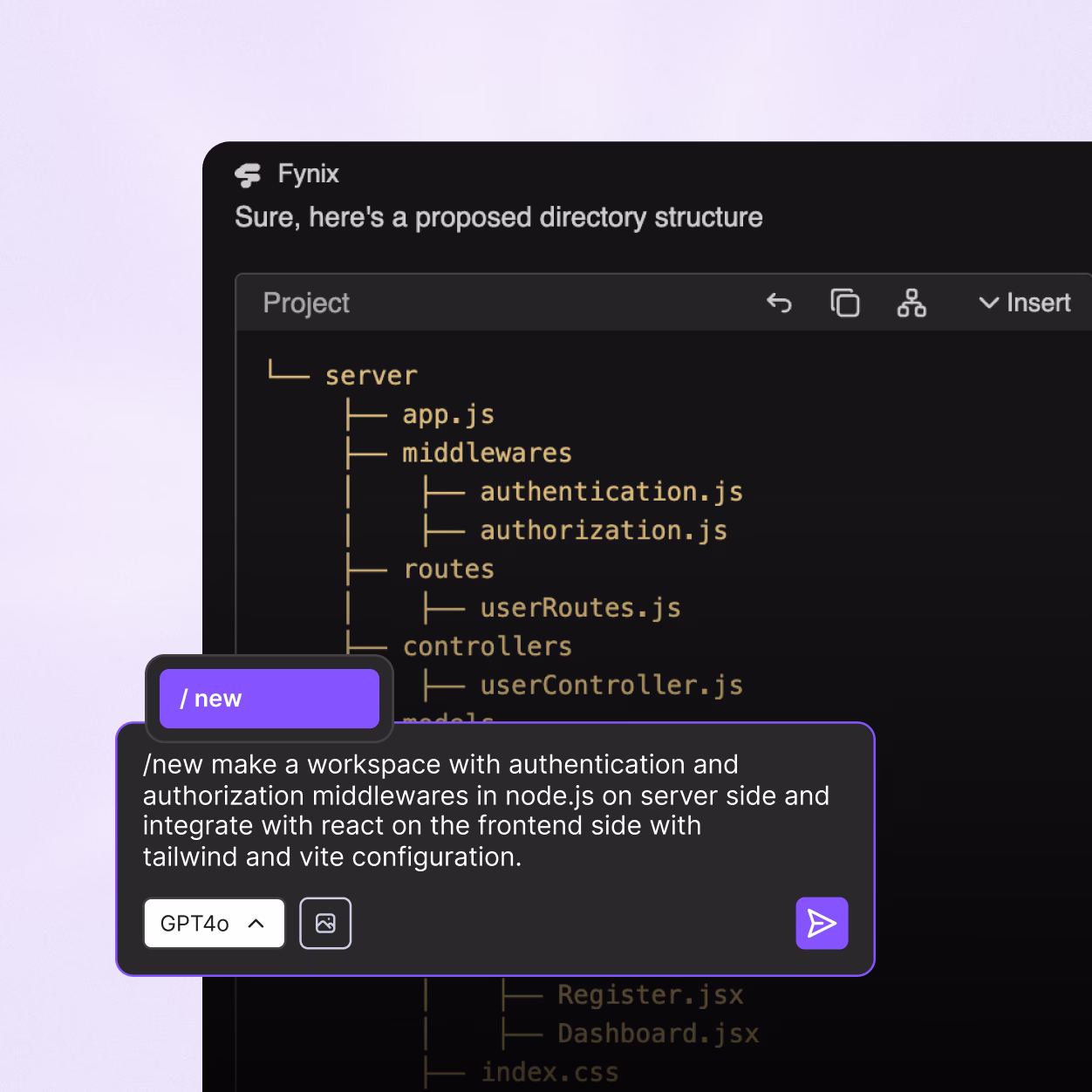The width and height of the screenshot is (1092, 1092).
Task: Click the send message arrow
Action: coord(821,923)
